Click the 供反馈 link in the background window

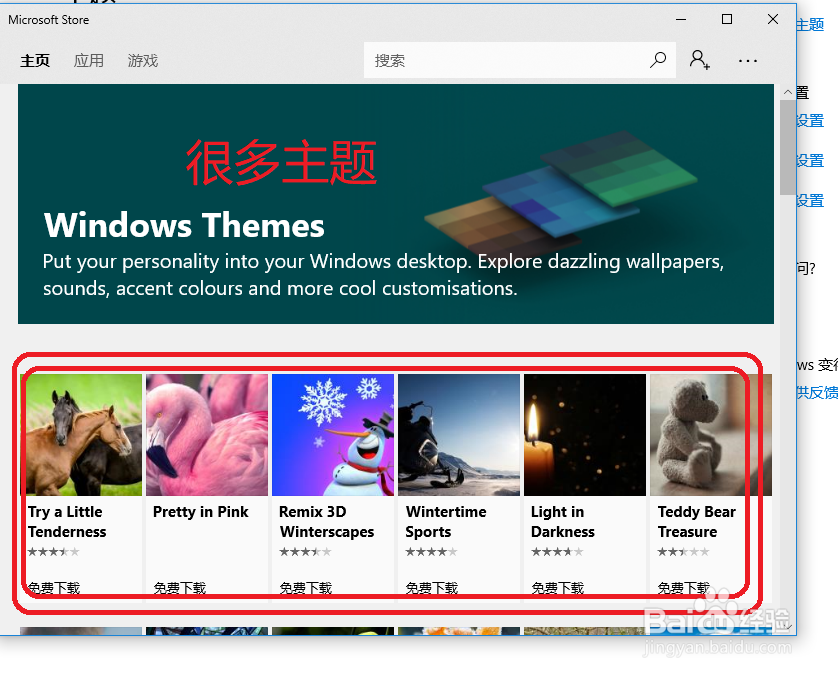click(x=817, y=392)
